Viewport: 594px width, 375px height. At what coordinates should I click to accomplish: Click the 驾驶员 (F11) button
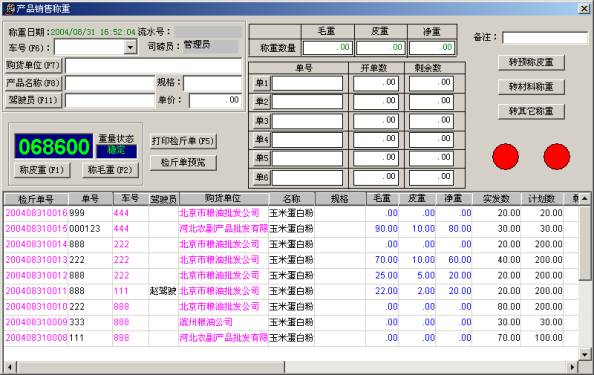(x=33, y=100)
